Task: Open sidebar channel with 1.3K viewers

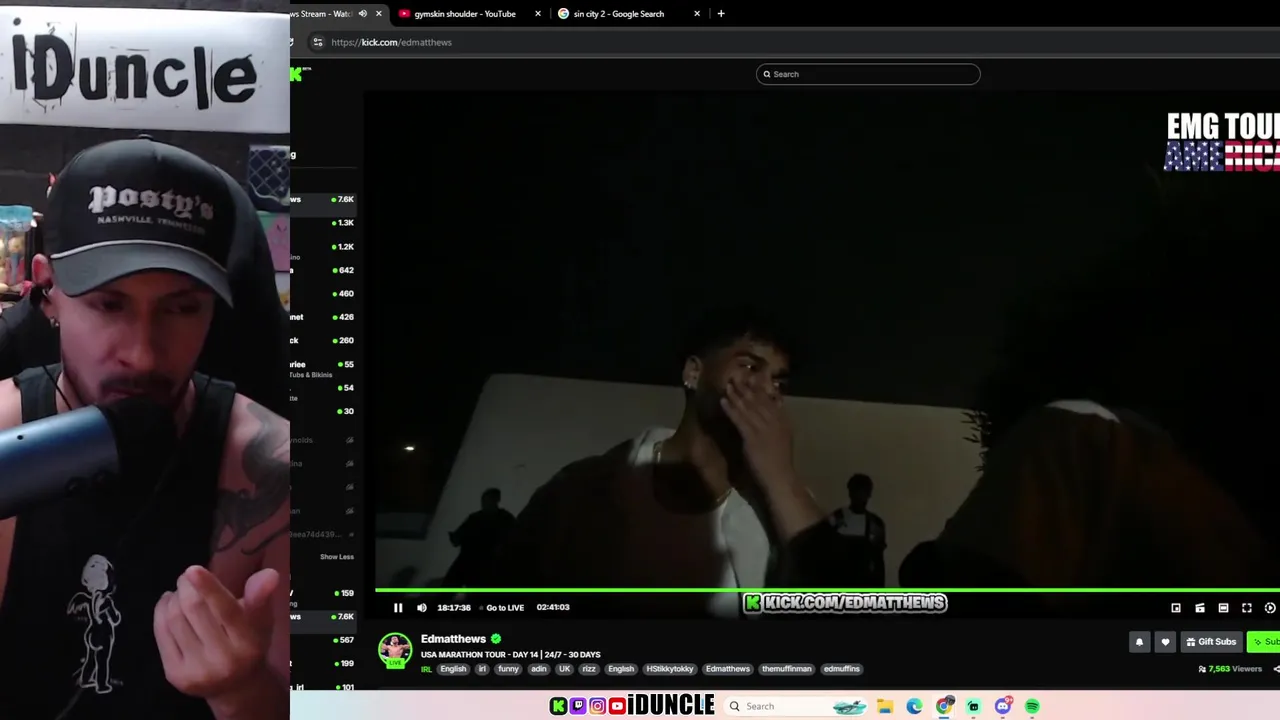Action: 323,223
